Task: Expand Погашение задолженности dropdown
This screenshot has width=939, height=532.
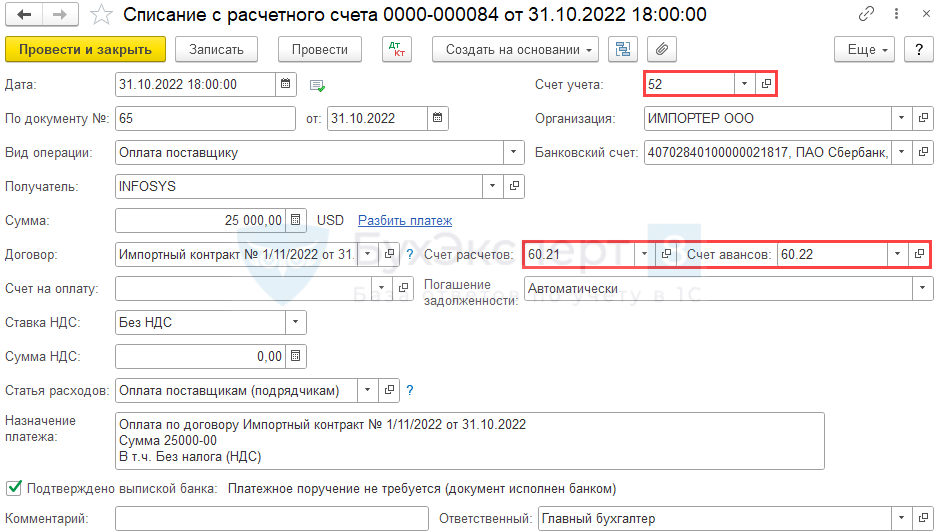Action: [920, 288]
